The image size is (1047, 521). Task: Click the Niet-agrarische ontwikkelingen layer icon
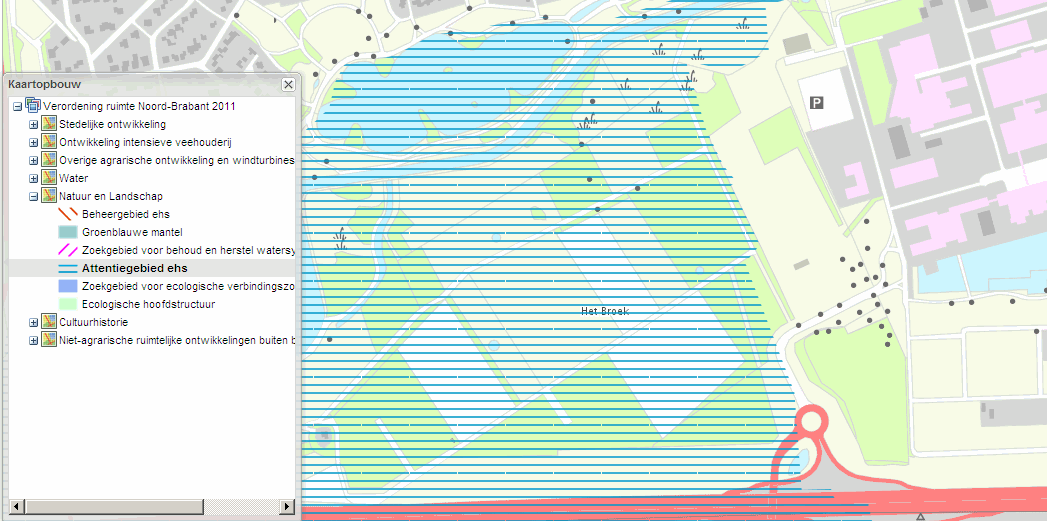tap(49, 340)
